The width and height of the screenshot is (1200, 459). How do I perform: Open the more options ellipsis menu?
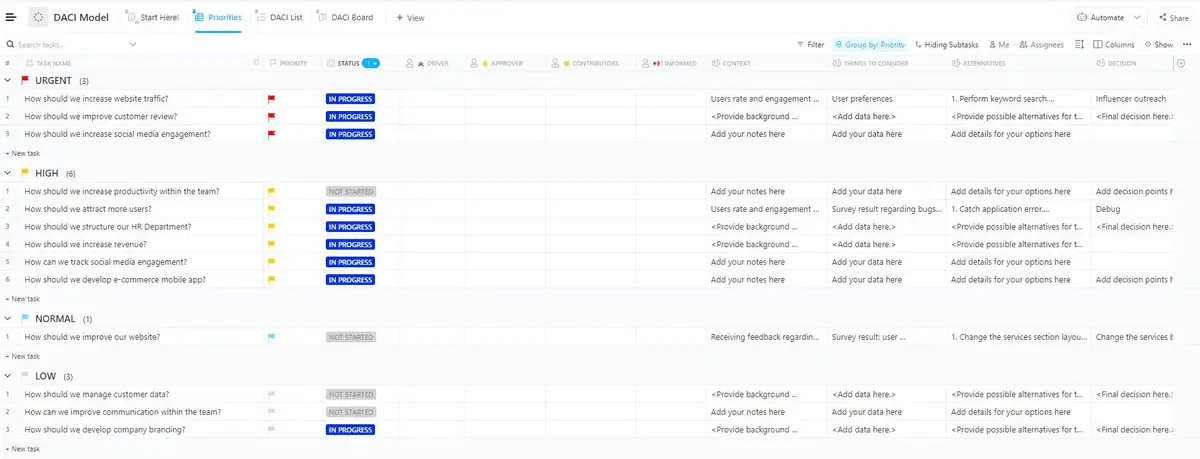coord(1185,44)
